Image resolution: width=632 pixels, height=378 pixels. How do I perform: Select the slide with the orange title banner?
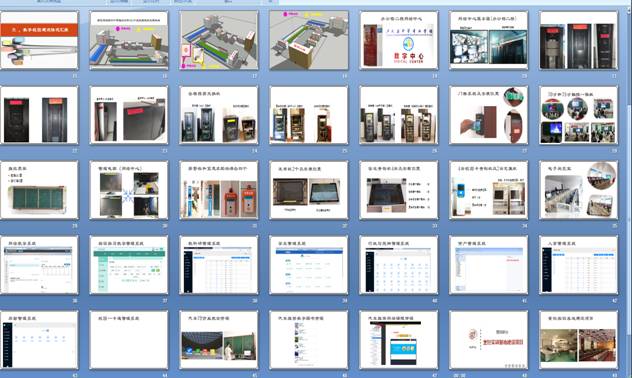click(x=39, y=40)
